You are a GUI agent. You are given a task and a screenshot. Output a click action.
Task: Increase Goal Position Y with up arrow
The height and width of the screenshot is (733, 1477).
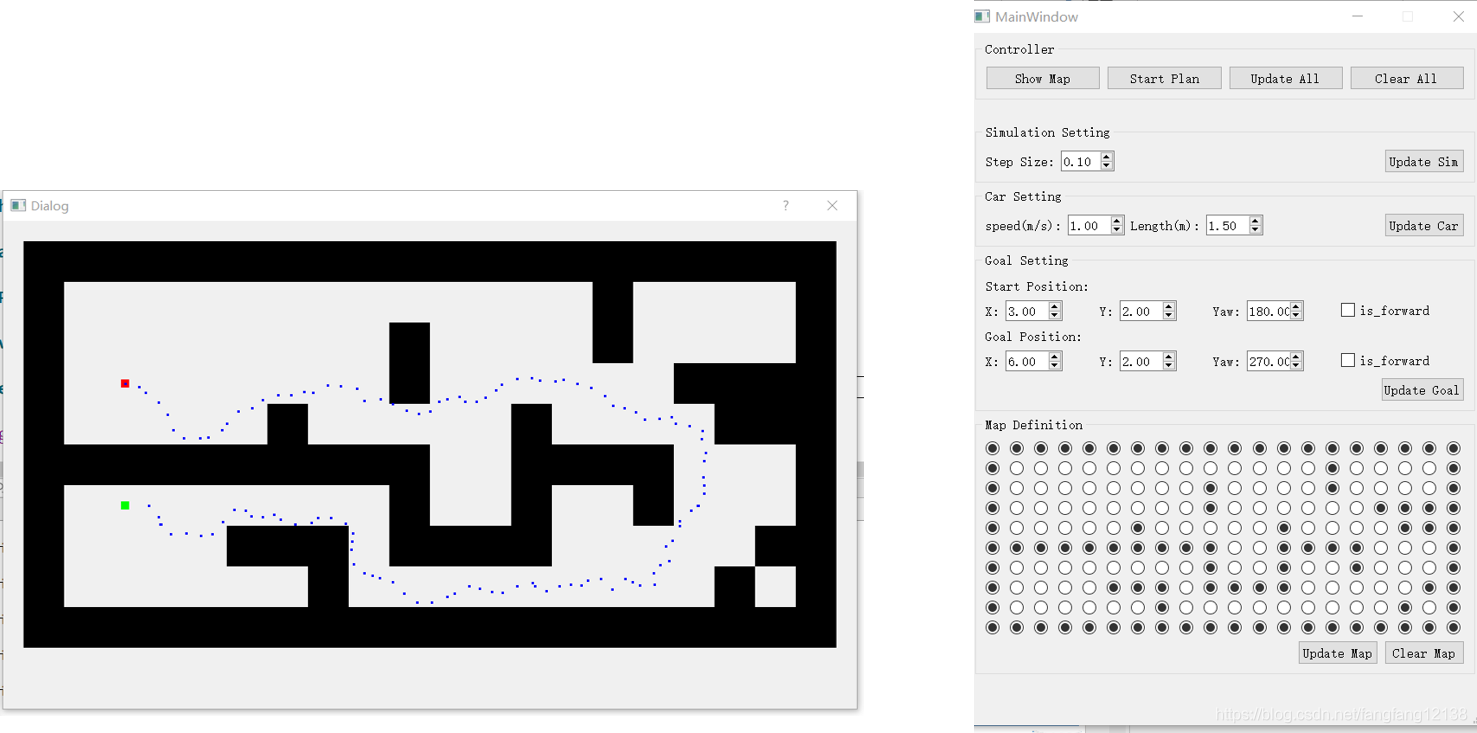[x=1168, y=356]
